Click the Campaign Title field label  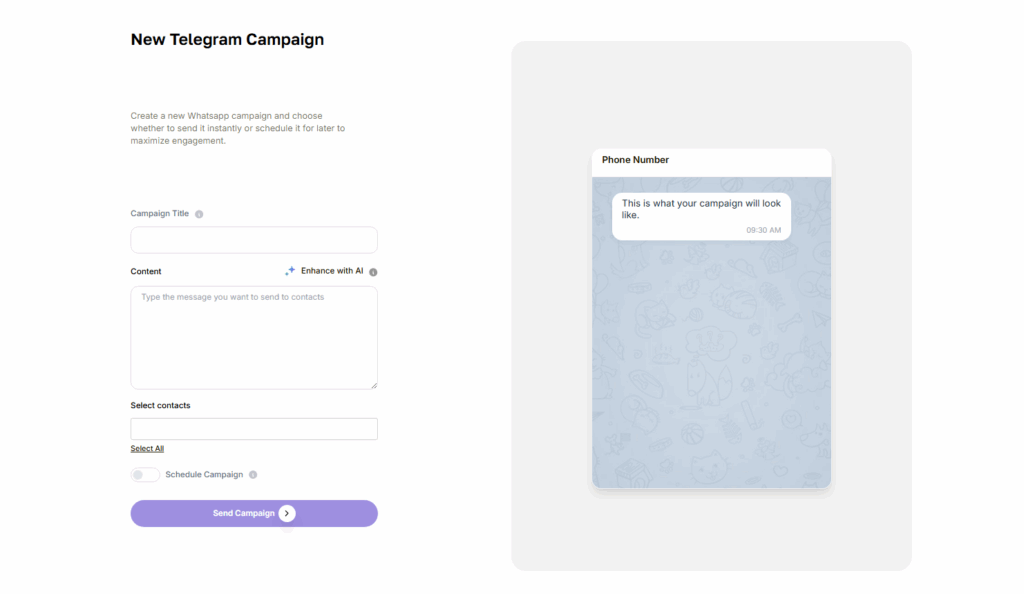point(159,213)
